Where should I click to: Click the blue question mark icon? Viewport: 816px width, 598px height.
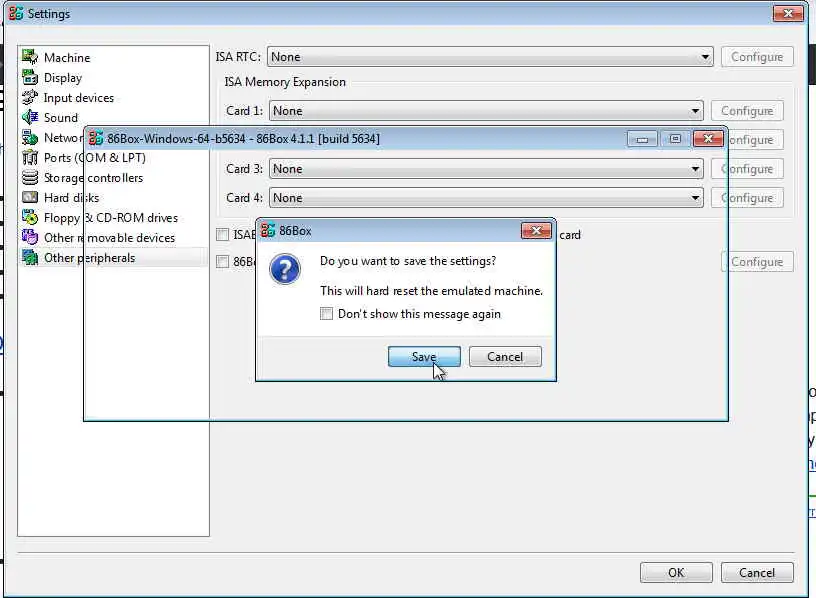tap(285, 269)
